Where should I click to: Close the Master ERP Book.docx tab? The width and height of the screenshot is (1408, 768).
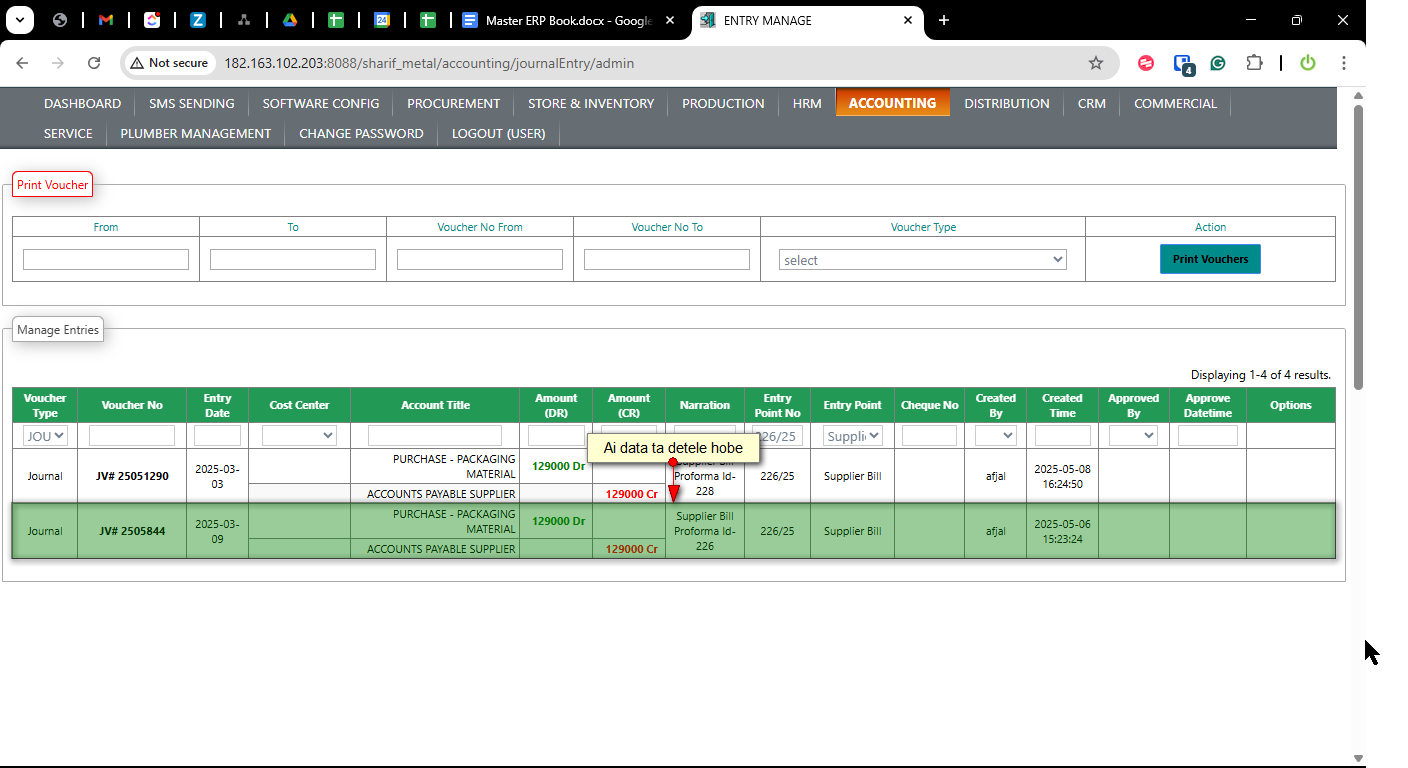tap(669, 20)
